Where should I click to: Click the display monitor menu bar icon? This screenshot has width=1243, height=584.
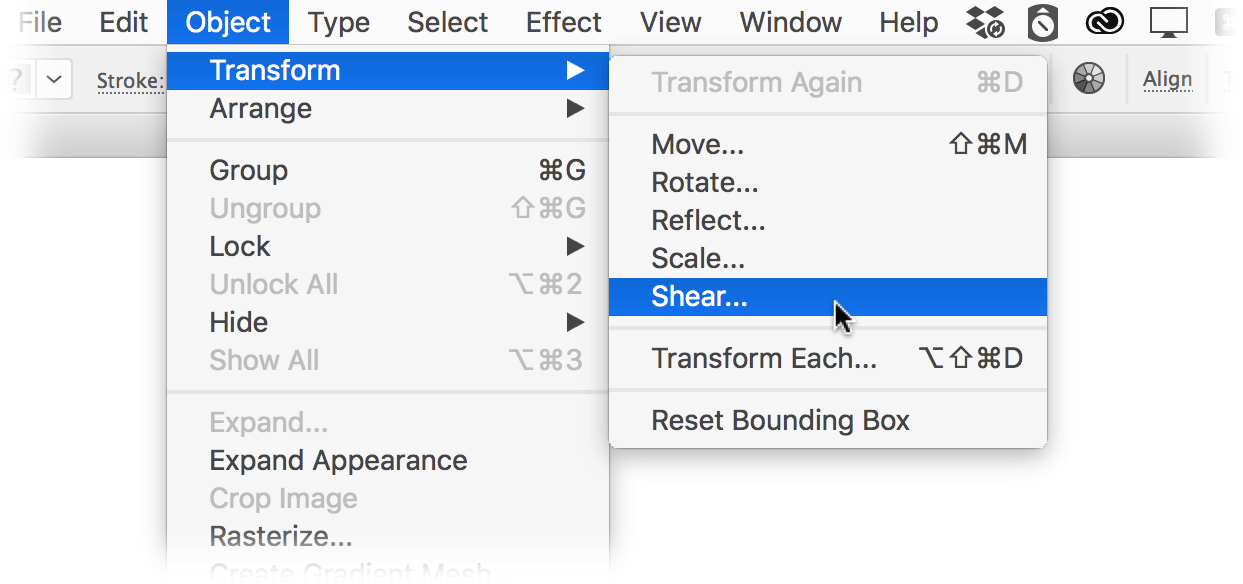pos(1168,22)
